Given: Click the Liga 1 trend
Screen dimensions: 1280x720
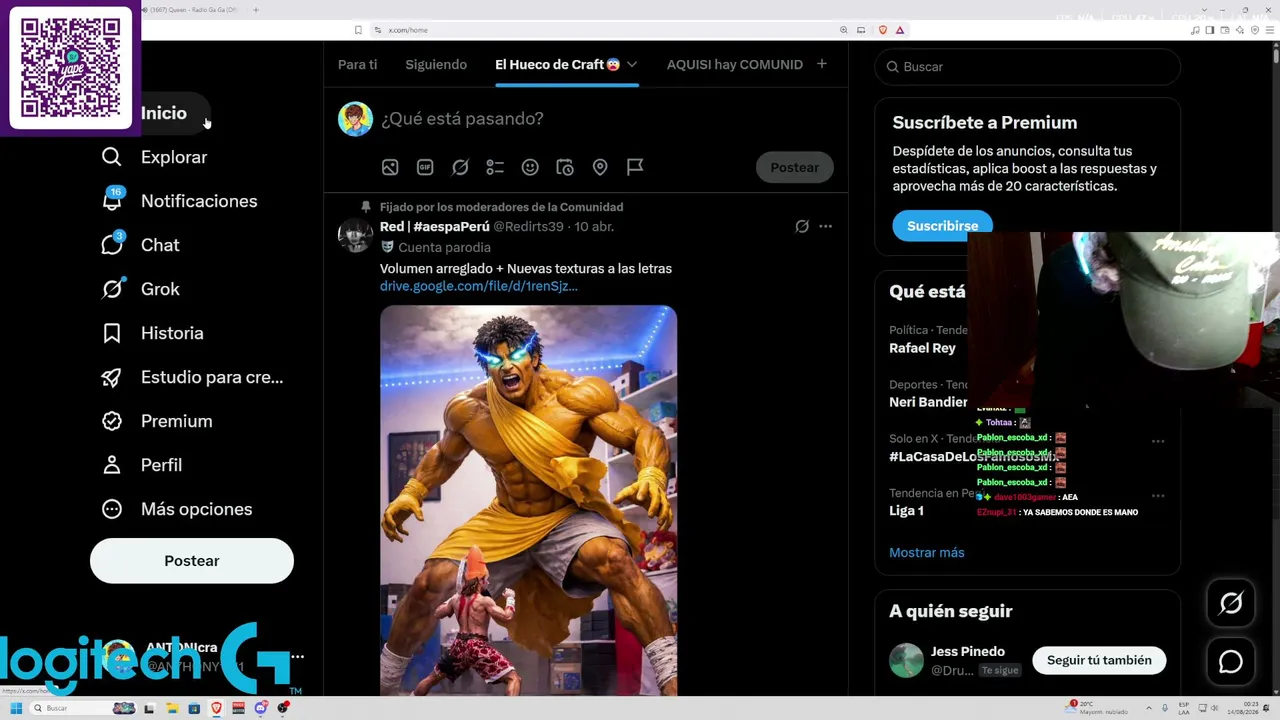Looking at the screenshot, I should pos(906,510).
